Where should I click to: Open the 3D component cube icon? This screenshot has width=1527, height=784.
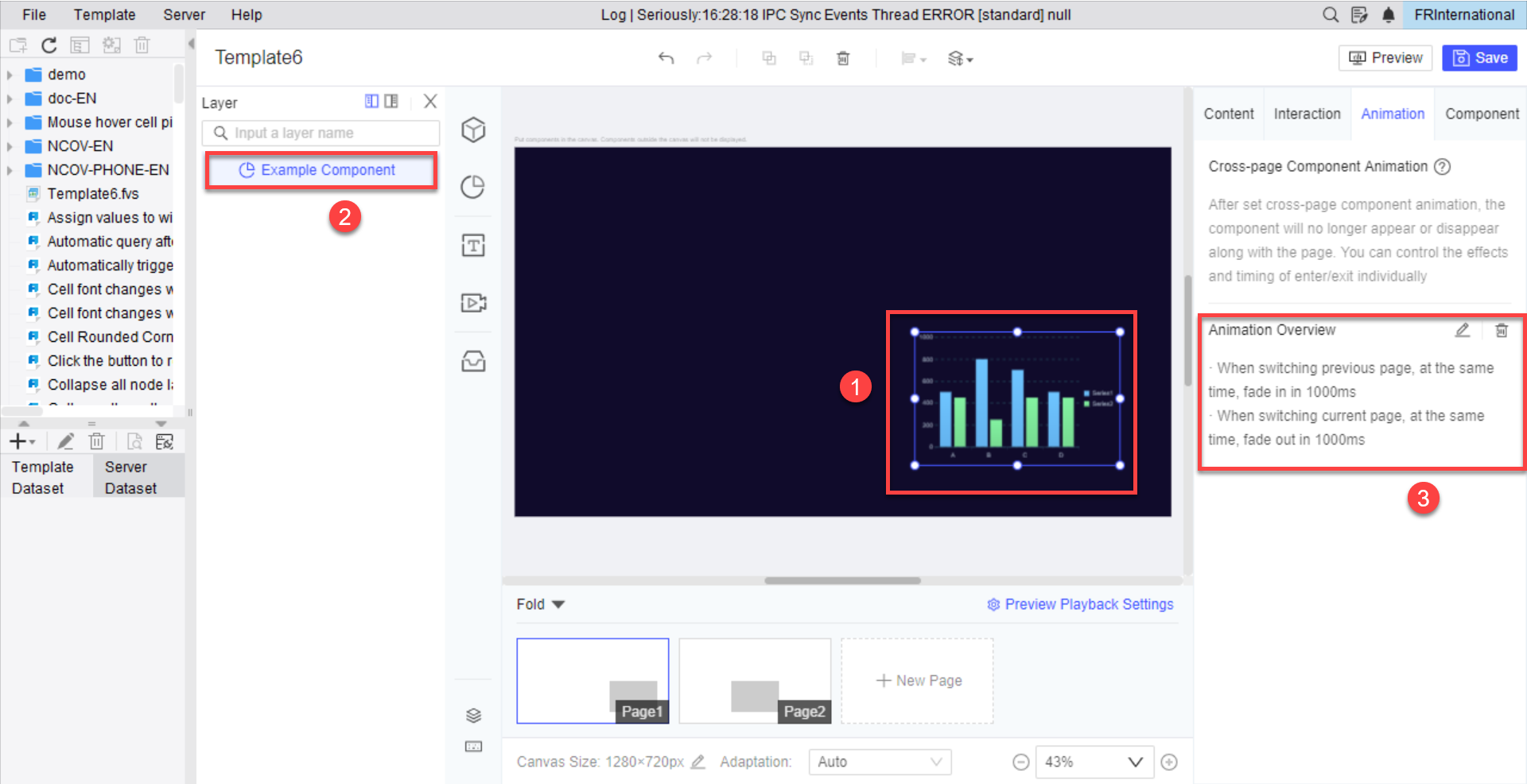click(473, 130)
